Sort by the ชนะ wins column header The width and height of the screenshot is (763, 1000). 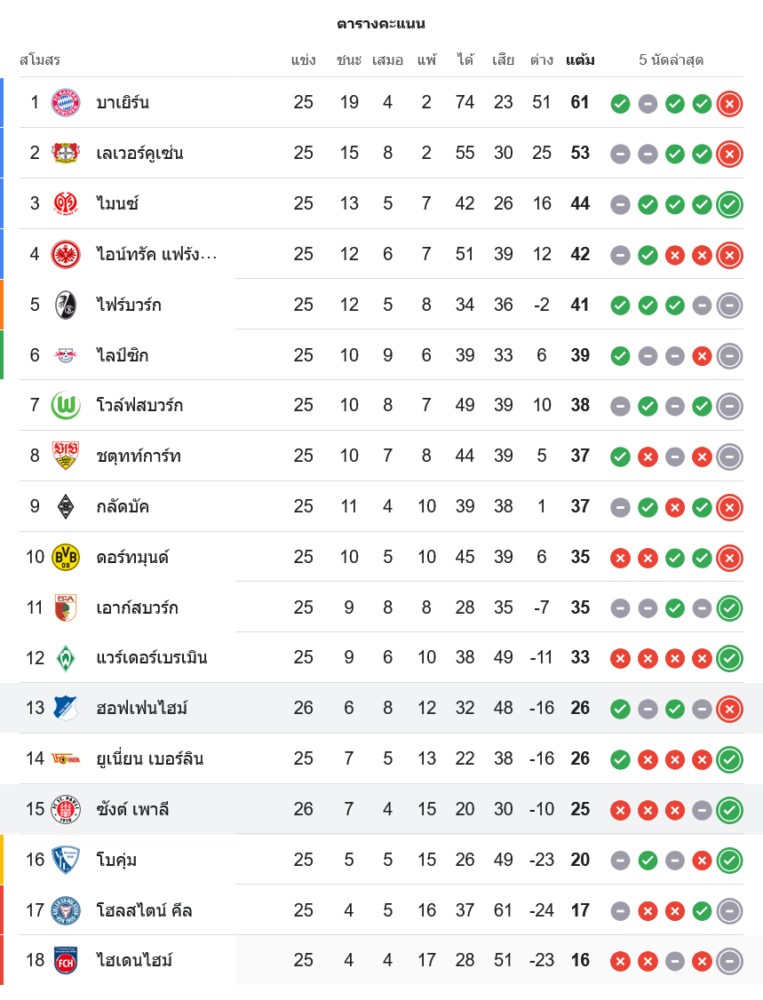349,60
